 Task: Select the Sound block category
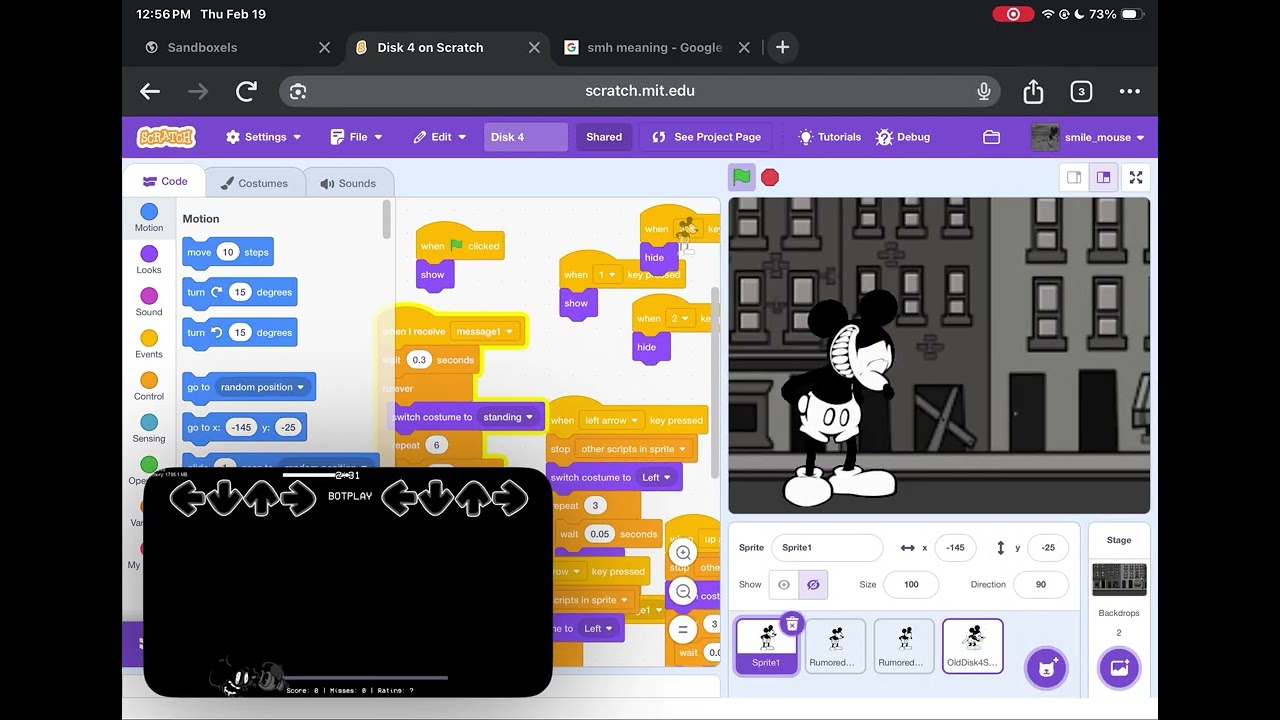[149, 302]
